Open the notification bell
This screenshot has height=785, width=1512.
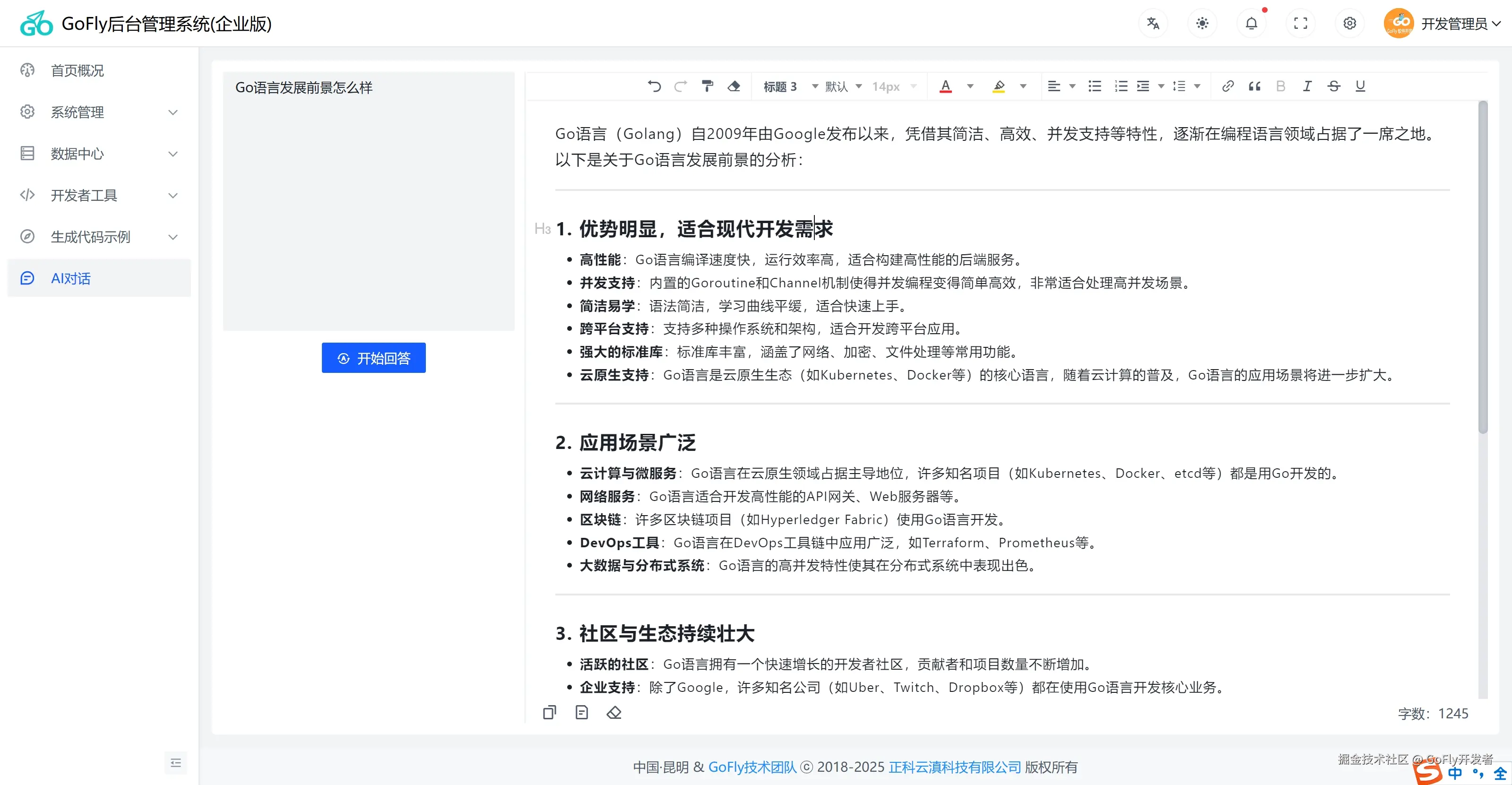click(1252, 24)
